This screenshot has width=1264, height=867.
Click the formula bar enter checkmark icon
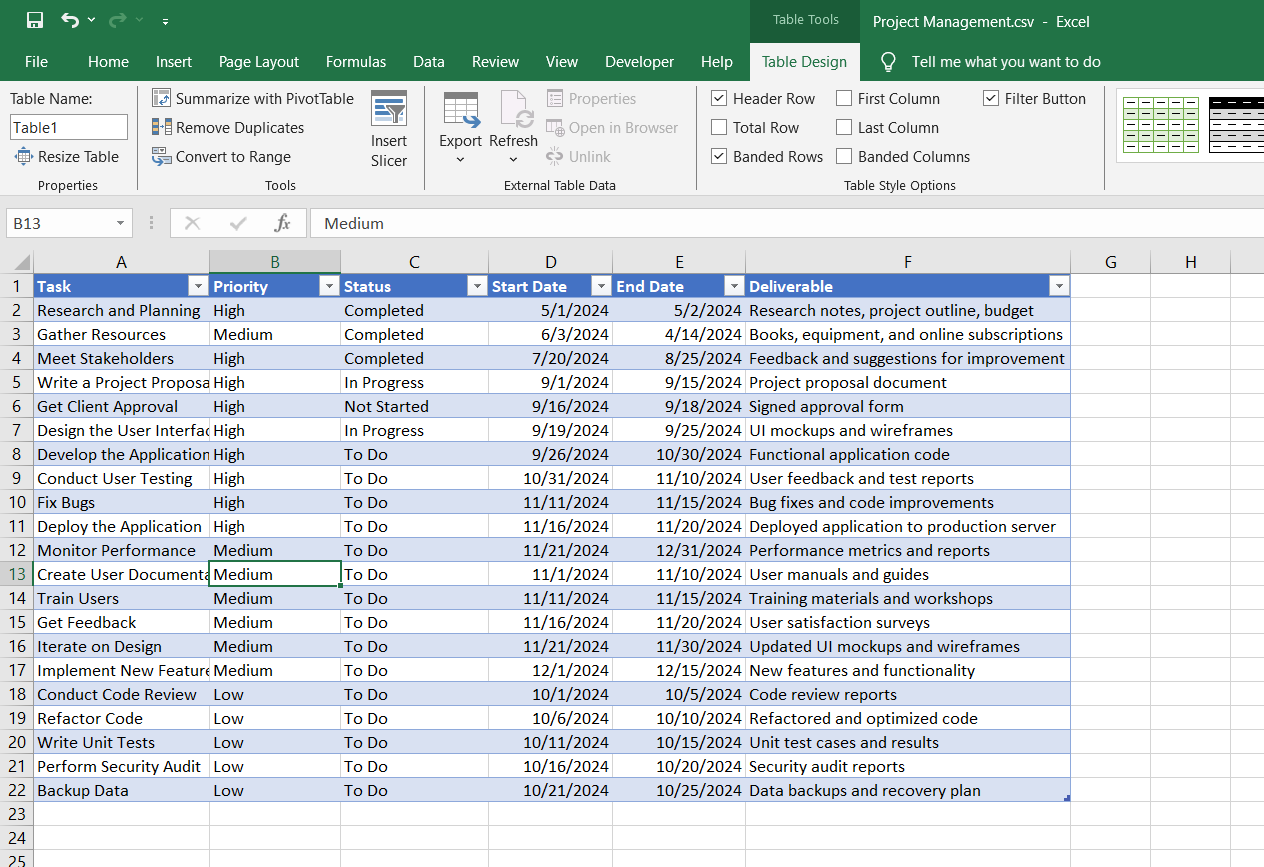(238, 223)
